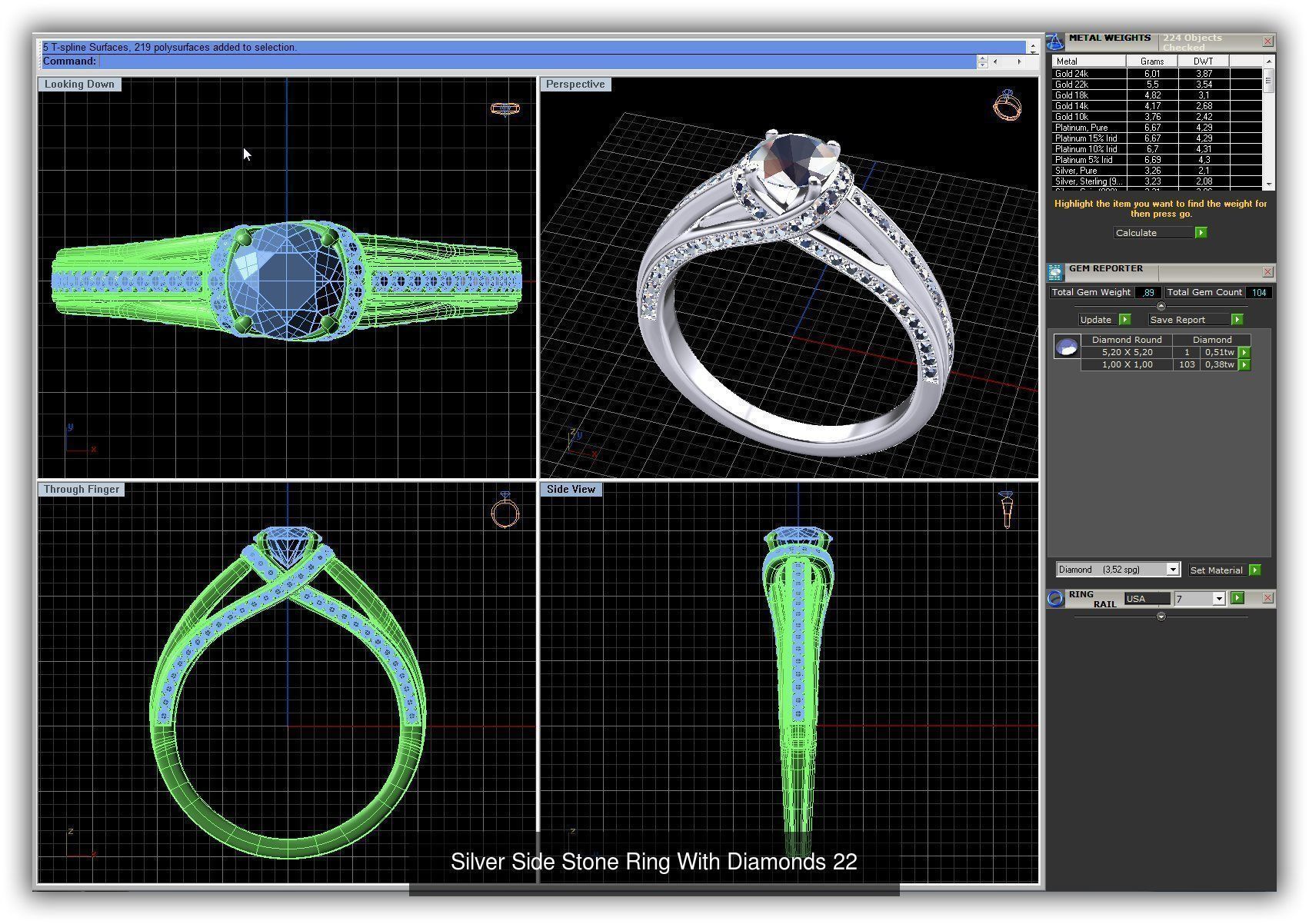
Task: Click the 0,38tw weight cell
Action: pos(1219,365)
